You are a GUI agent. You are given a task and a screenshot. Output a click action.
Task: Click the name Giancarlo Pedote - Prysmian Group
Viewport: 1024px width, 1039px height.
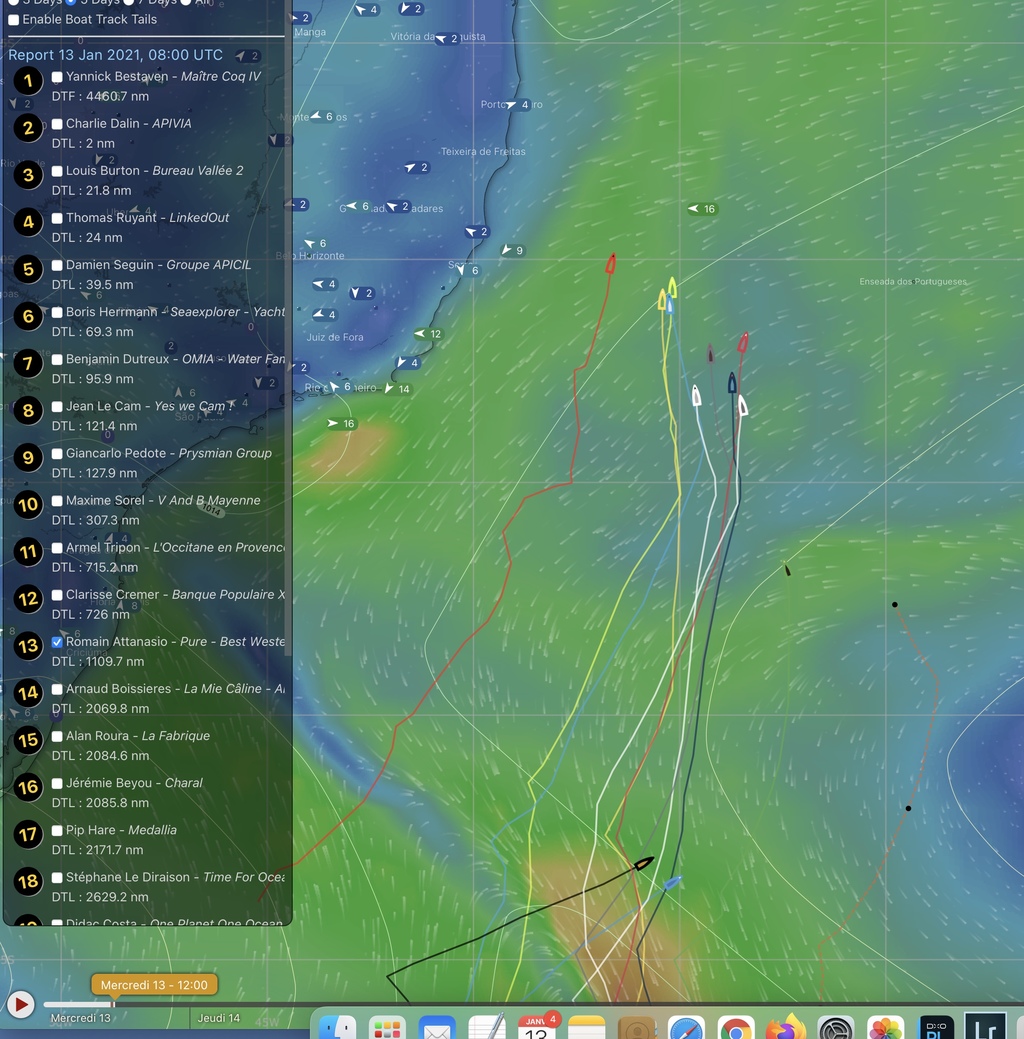169,453
